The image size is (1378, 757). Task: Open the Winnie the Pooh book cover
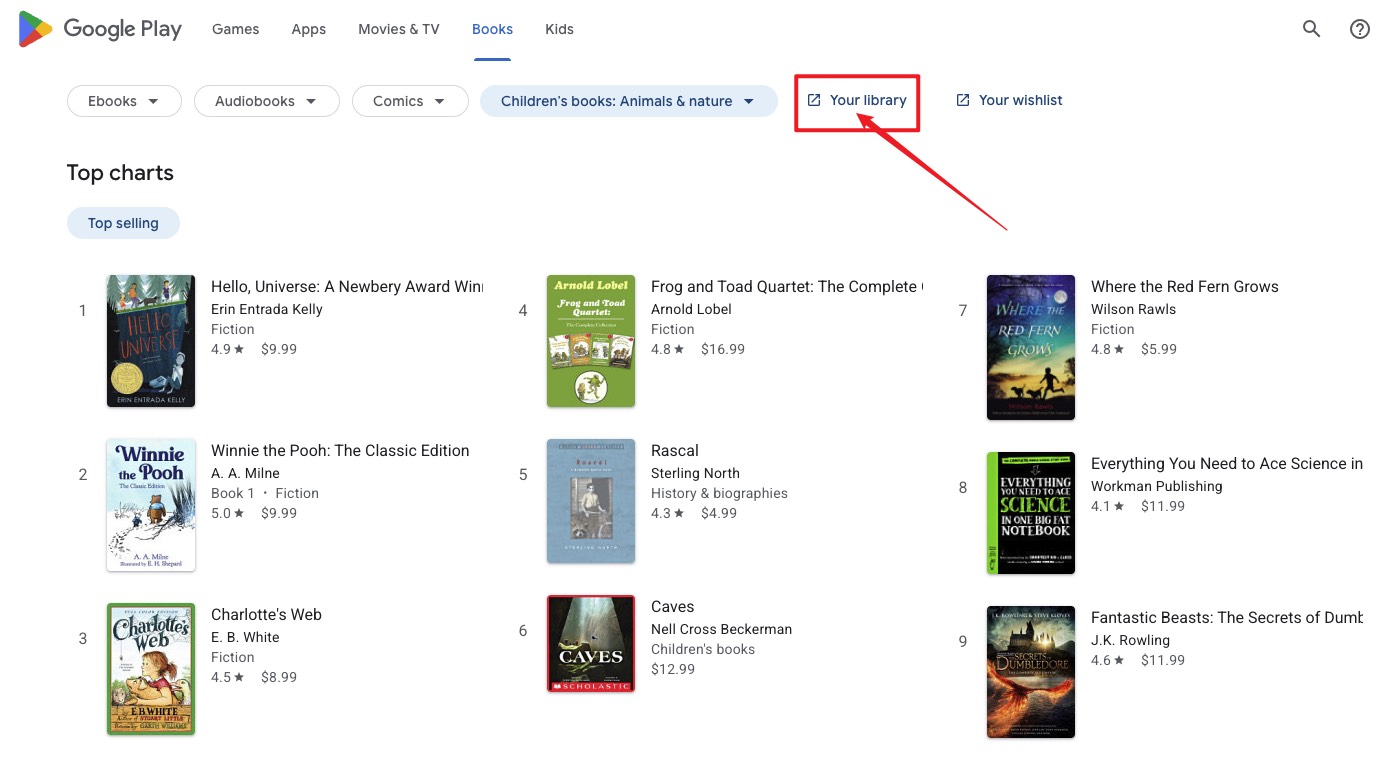151,505
